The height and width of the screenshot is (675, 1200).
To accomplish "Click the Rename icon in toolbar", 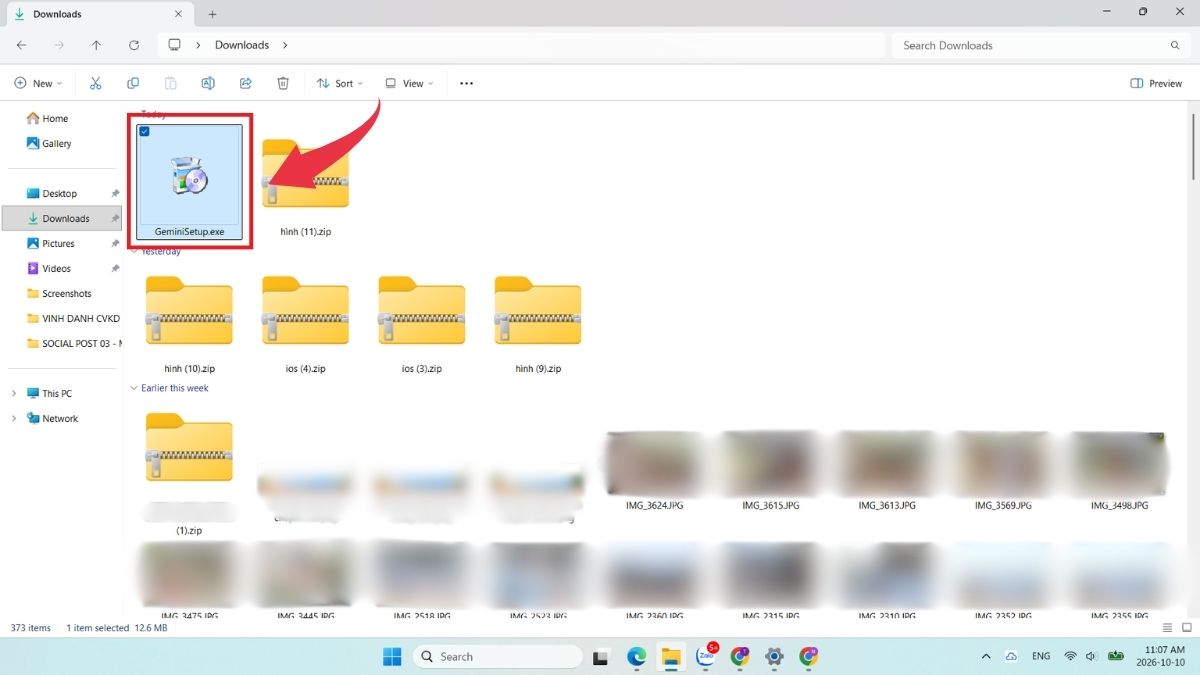I will pos(208,83).
